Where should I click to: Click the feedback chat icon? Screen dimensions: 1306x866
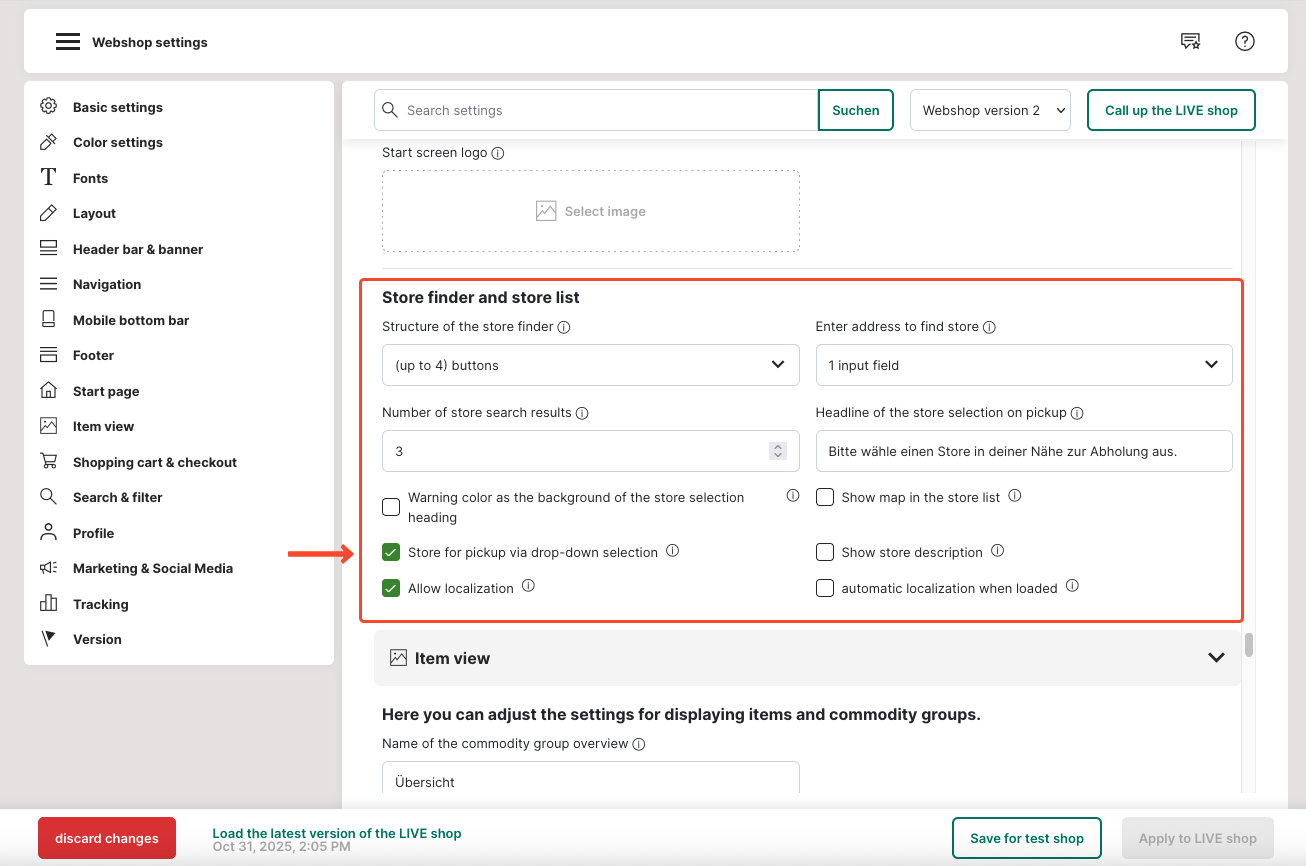[1190, 41]
